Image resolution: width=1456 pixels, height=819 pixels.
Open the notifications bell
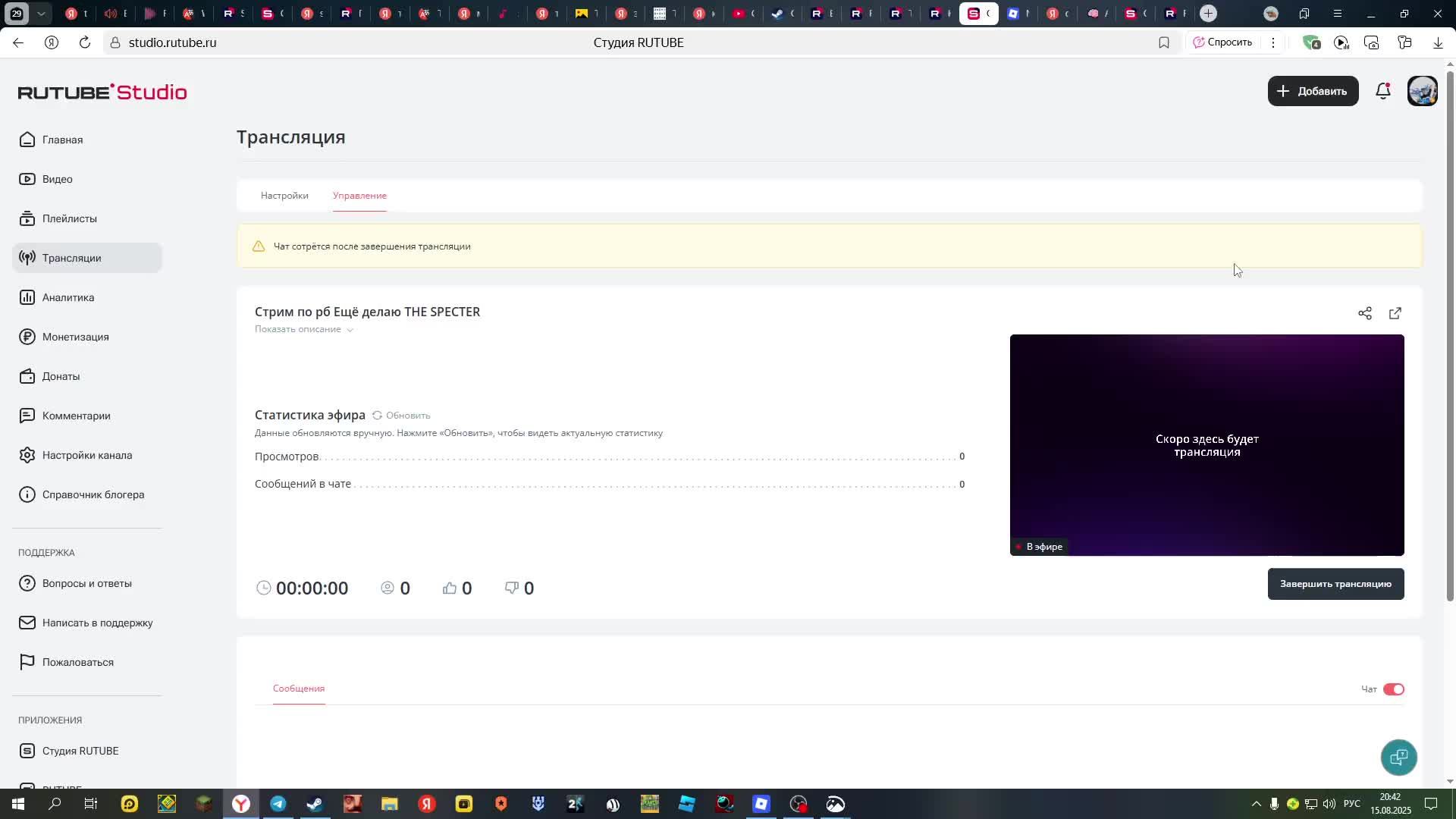1382,91
